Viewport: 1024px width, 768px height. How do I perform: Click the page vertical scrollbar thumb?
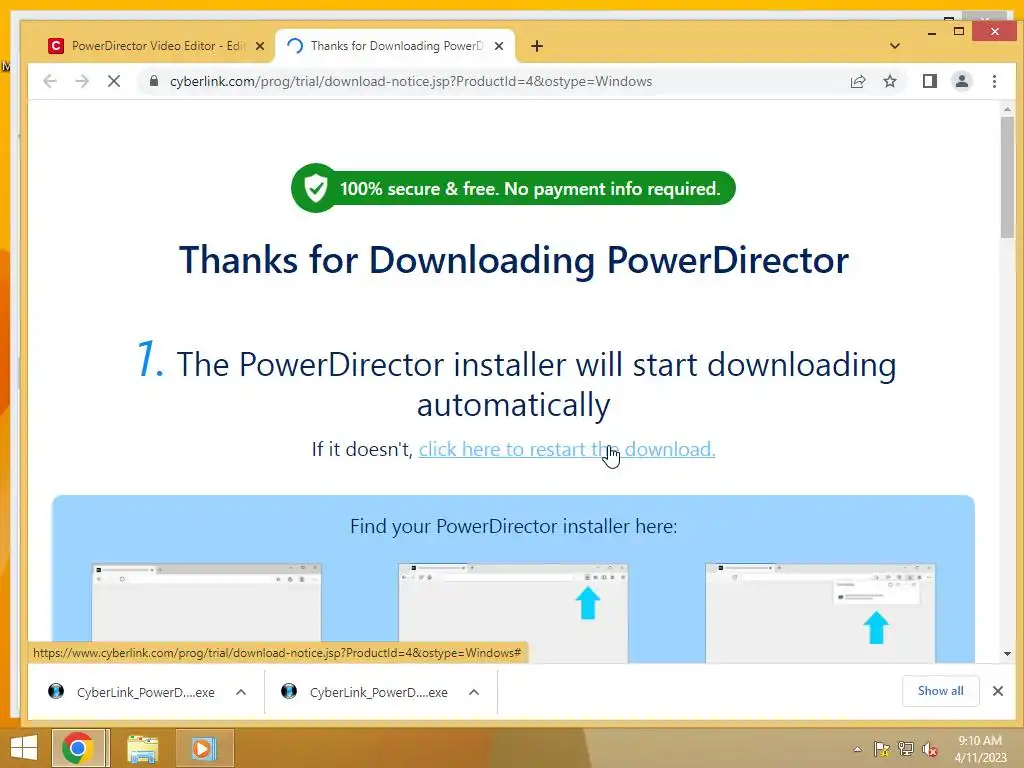pyautogui.click(x=1007, y=178)
